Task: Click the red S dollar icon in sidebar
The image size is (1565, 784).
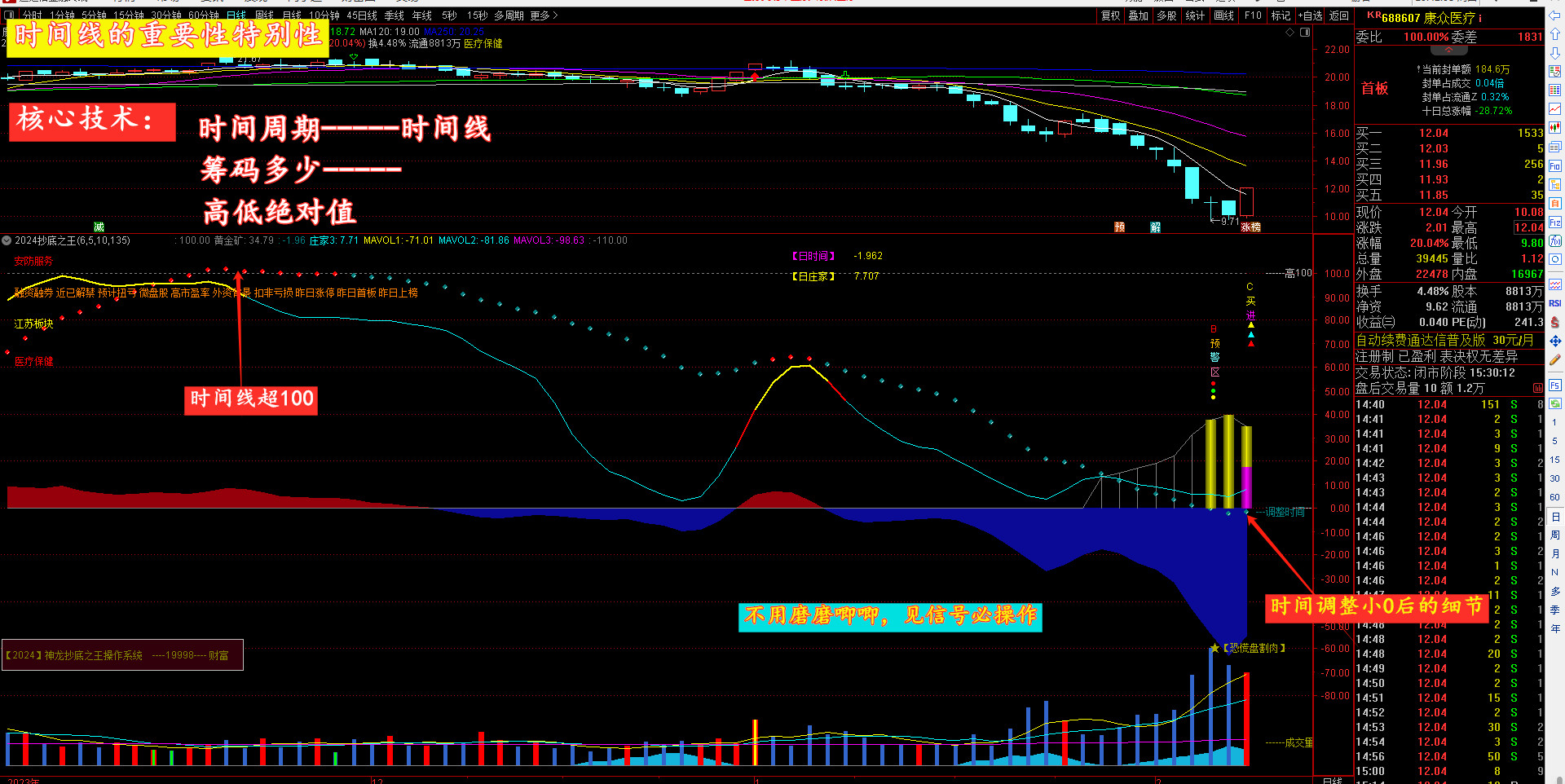Action: tap(1555, 322)
